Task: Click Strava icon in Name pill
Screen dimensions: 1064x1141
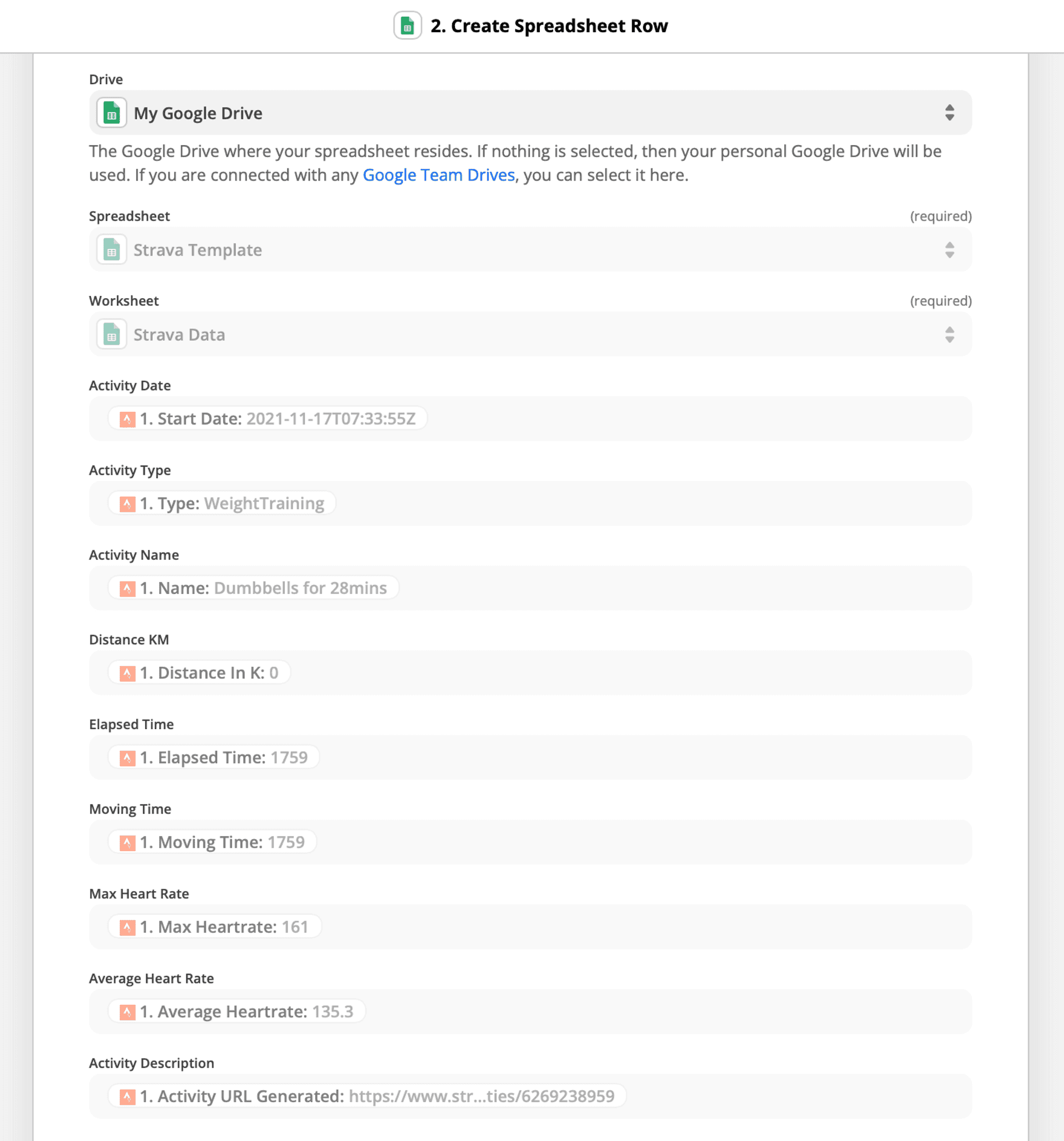Action: (127, 589)
